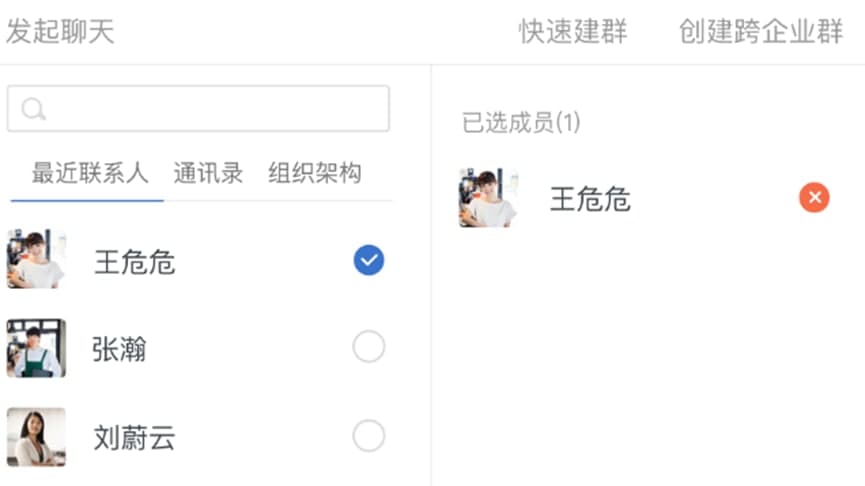865x486 pixels.
Task: Click 王危危's avatar in the contact list
Action: coord(36,260)
